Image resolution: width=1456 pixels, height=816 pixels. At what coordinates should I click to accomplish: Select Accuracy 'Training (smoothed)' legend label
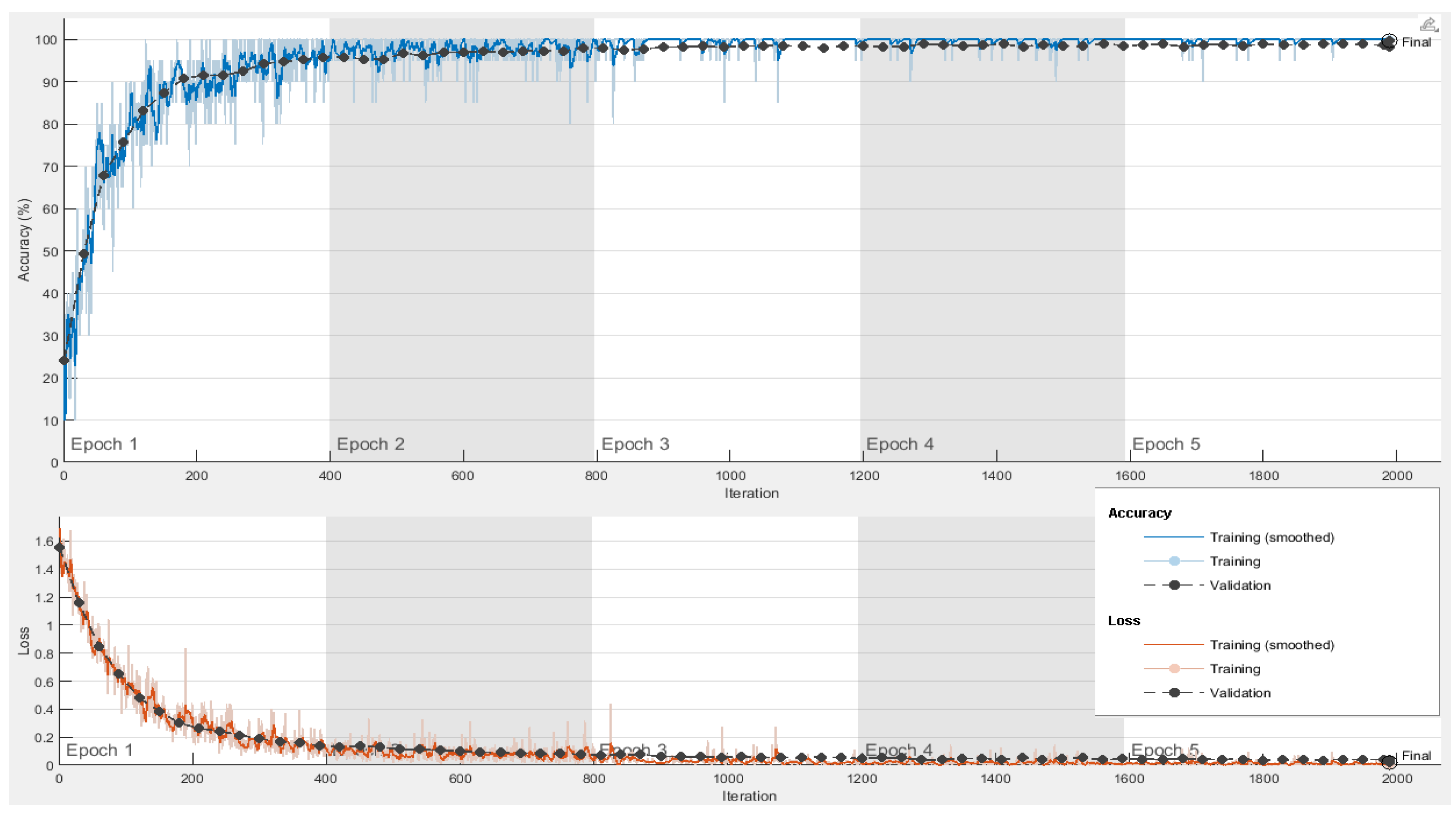pyautogui.click(x=1272, y=537)
